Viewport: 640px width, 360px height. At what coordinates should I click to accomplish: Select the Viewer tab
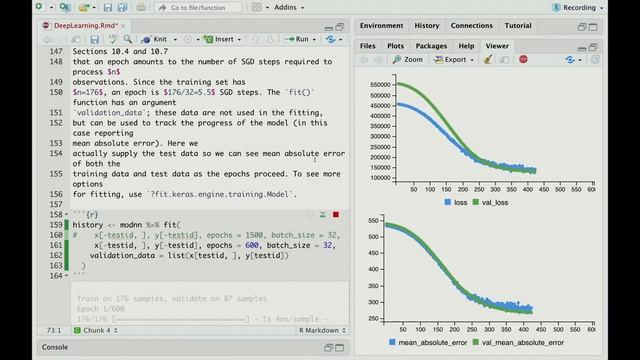pyautogui.click(x=497, y=46)
